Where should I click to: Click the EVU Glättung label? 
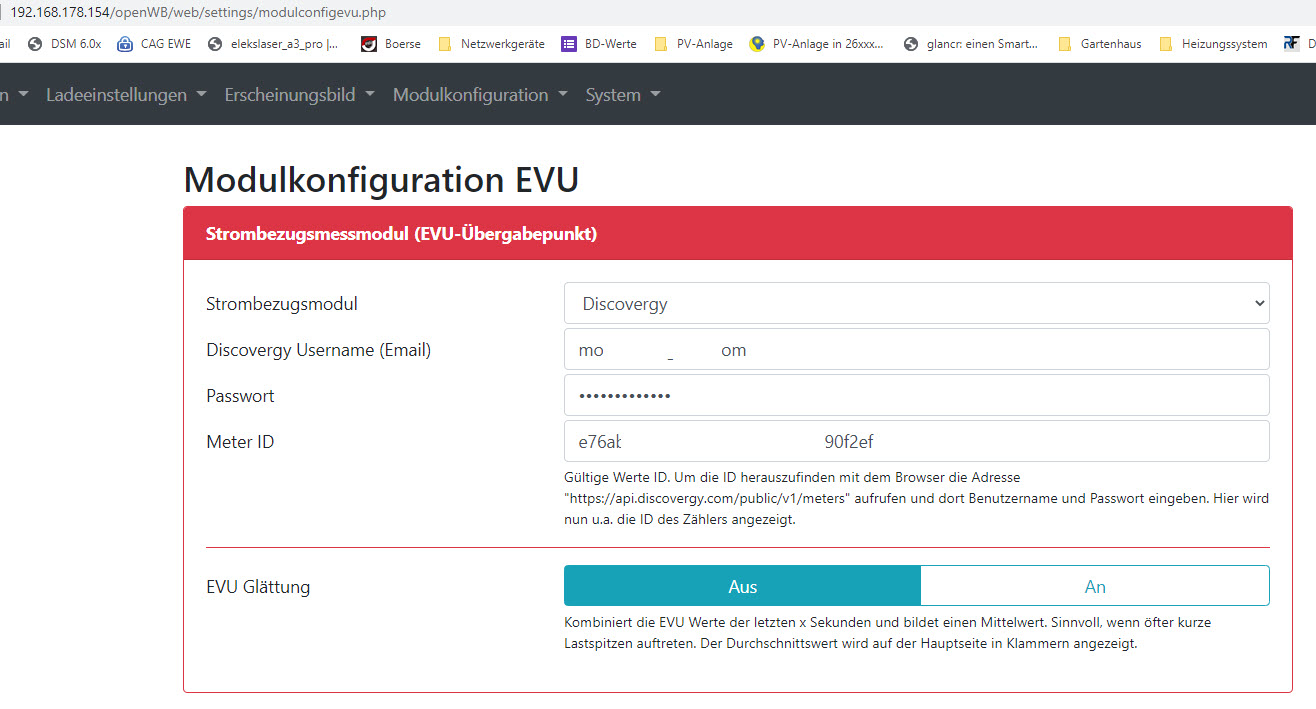click(x=258, y=587)
